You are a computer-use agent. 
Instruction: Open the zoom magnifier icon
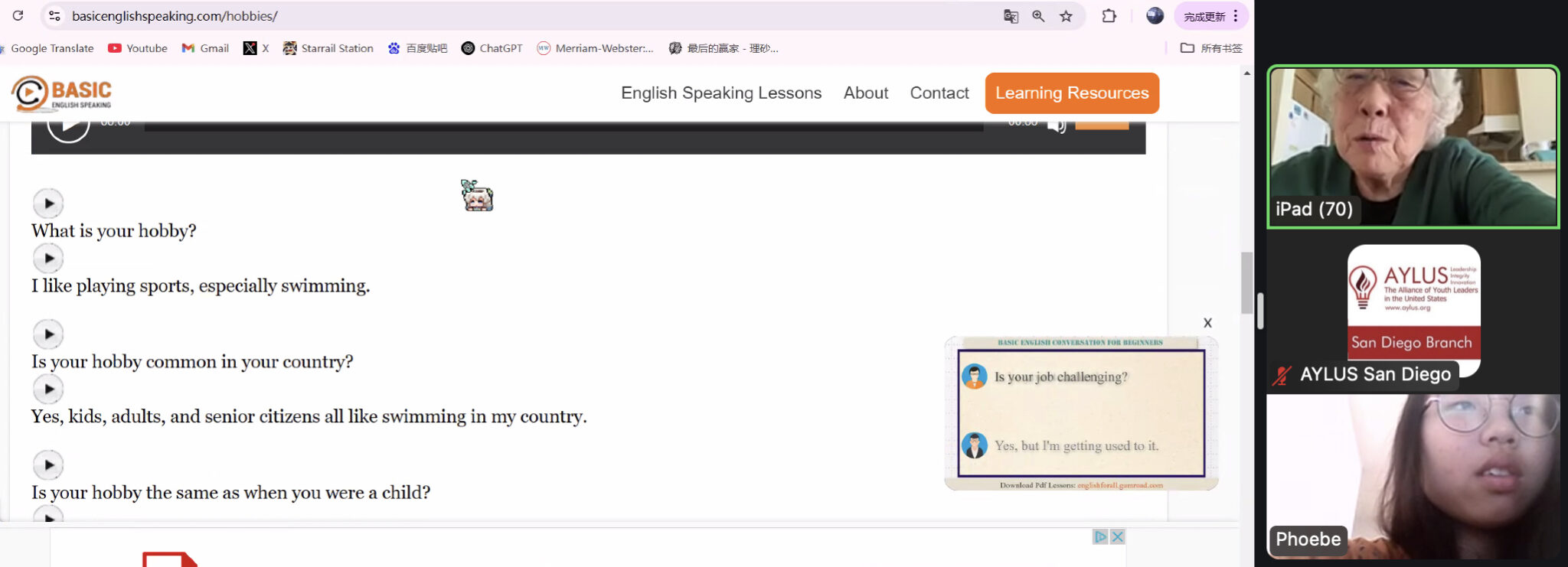(x=1038, y=16)
